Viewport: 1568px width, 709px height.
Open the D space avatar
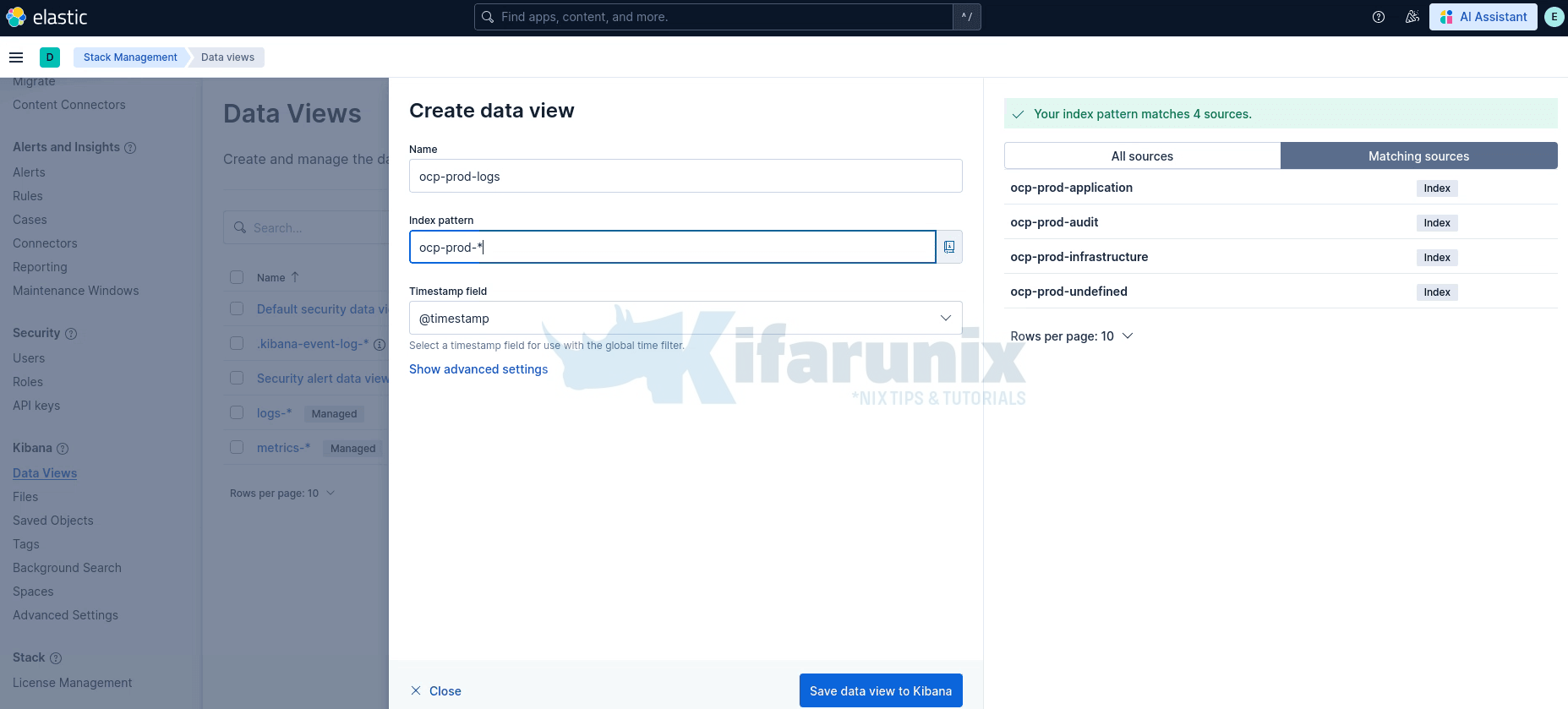pos(50,57)
